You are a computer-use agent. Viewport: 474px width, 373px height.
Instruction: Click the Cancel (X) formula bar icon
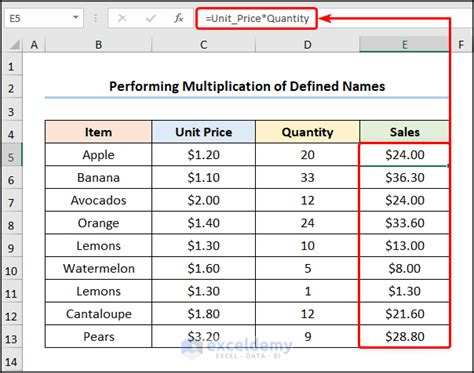click(122, 18)
